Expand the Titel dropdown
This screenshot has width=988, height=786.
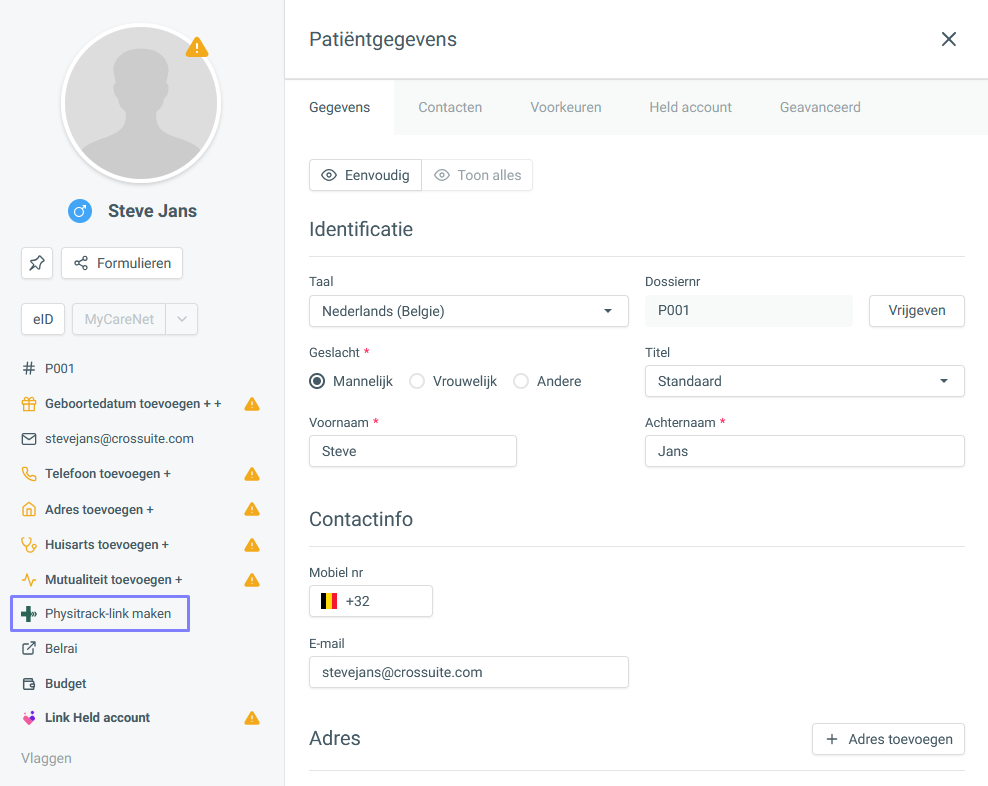(x=804, y=381)
